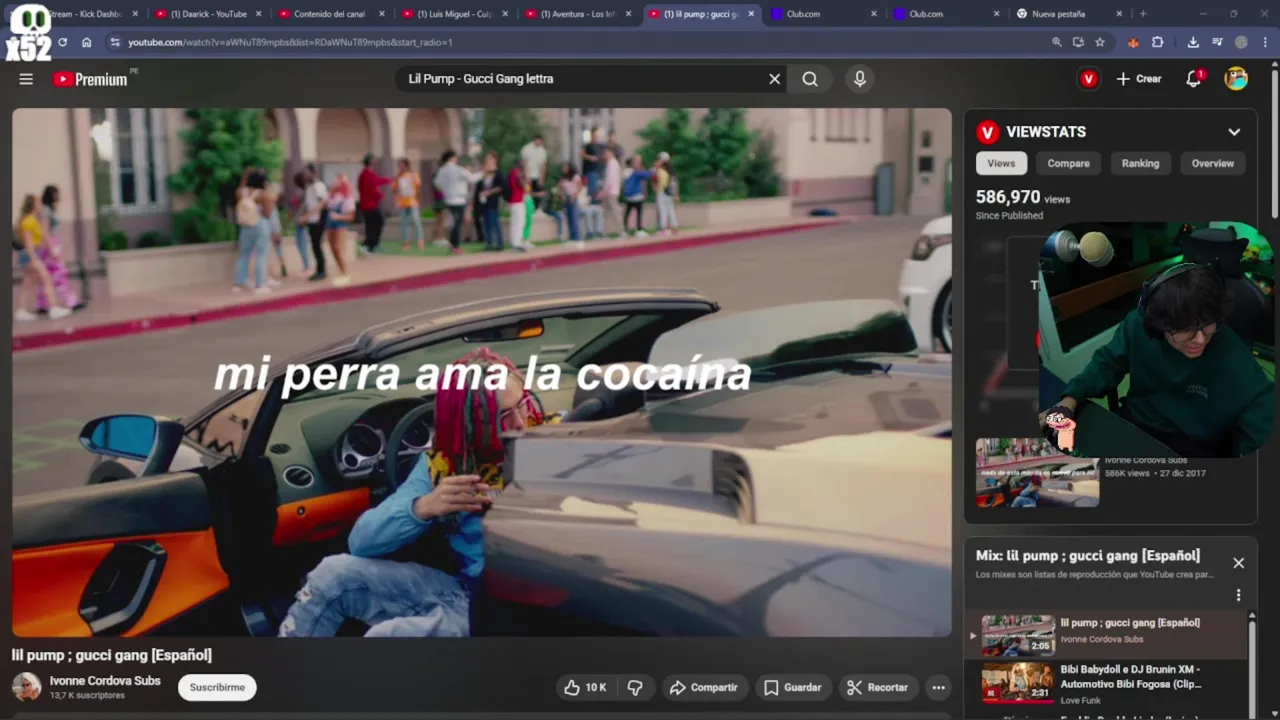Open YouTube notifications bell
1280x720 pixels.
point(1193,79)
